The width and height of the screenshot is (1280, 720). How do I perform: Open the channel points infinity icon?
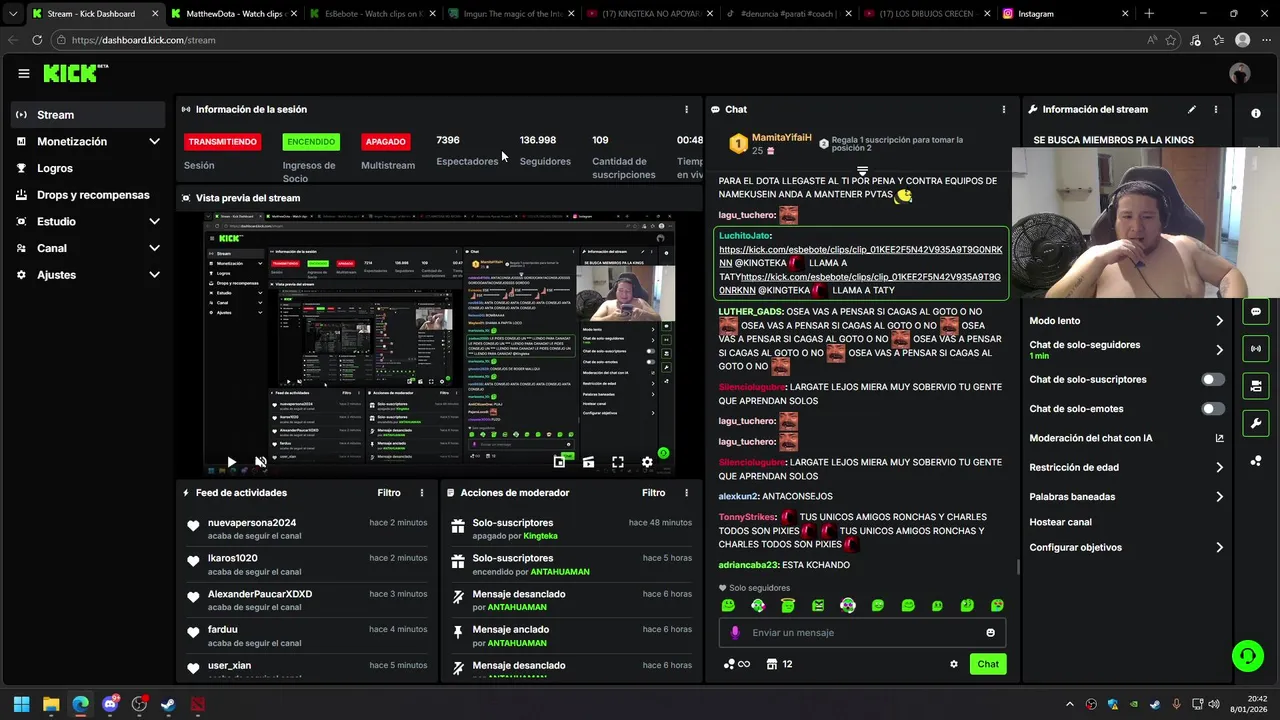coord(736,664)
